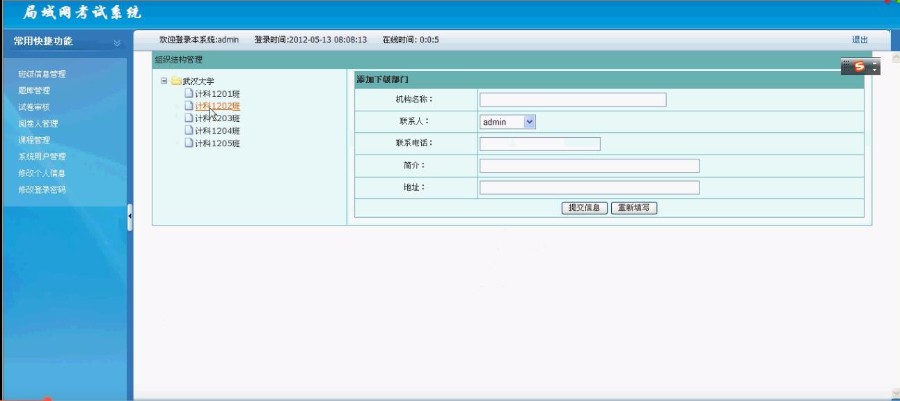Click the 局域网考试系统 title logo
Viewport: 900px width, 401px height.
click(x=82, y=13)
